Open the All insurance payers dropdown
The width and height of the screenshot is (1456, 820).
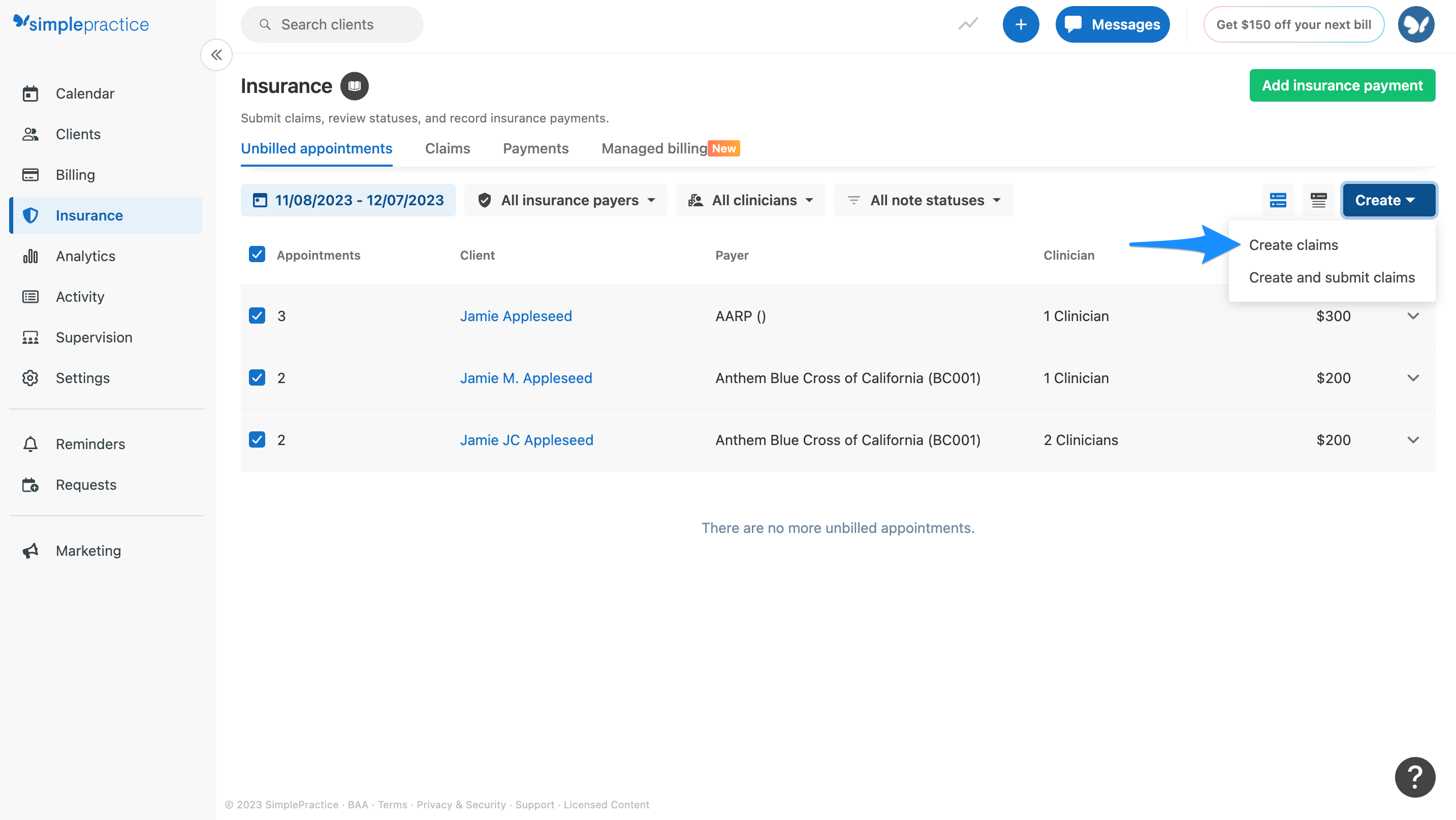(566, 200)
